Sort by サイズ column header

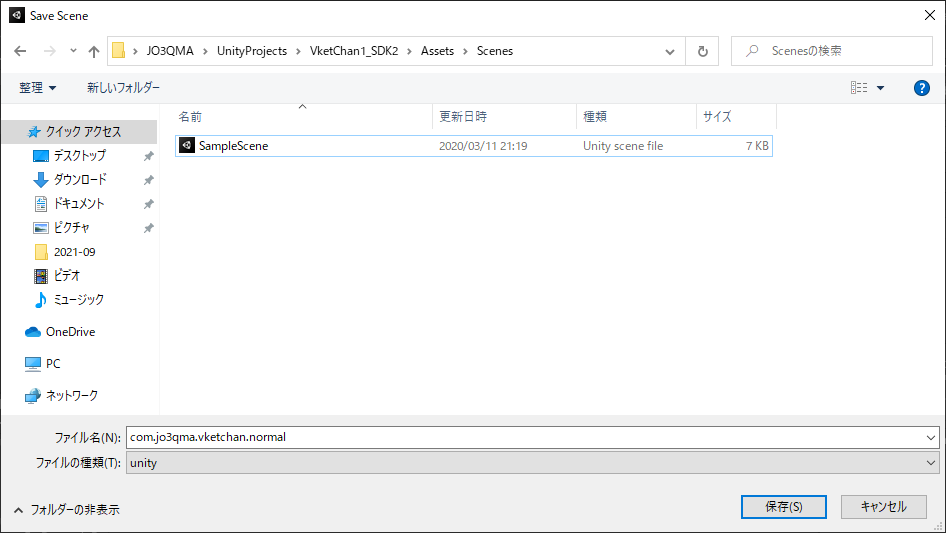click(x=717, y=116)
